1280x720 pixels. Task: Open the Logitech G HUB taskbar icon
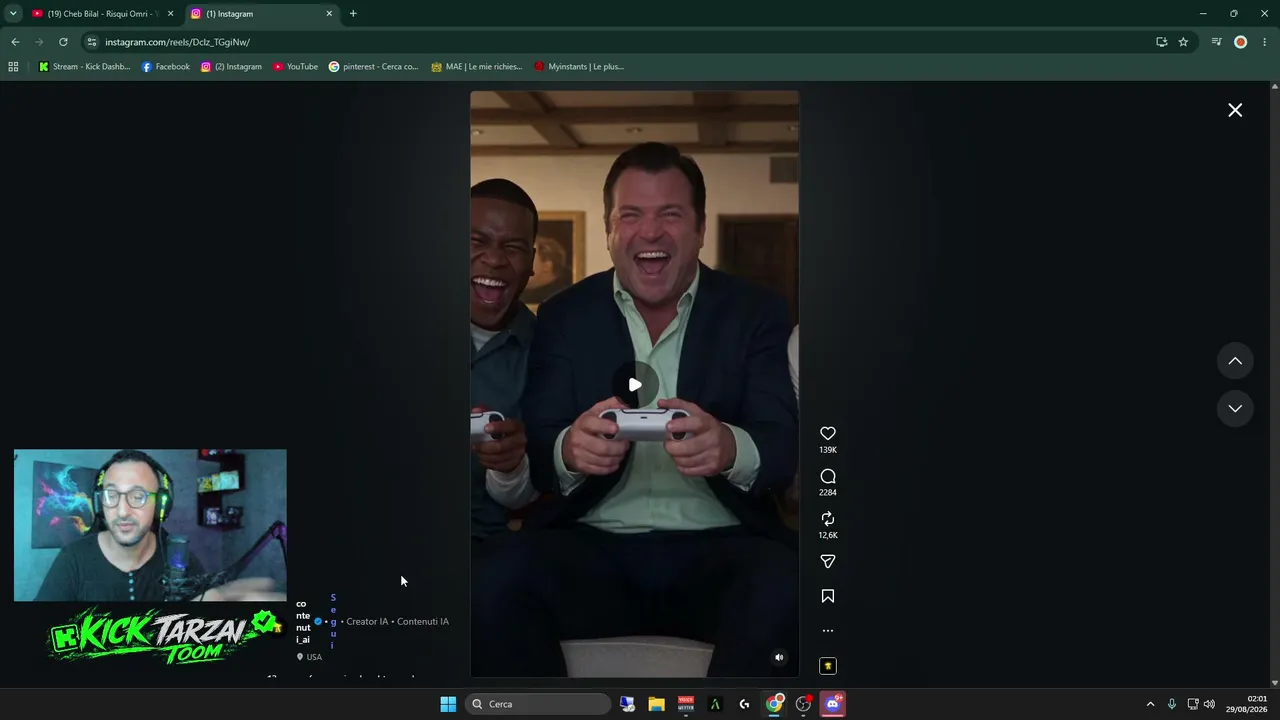744,704
